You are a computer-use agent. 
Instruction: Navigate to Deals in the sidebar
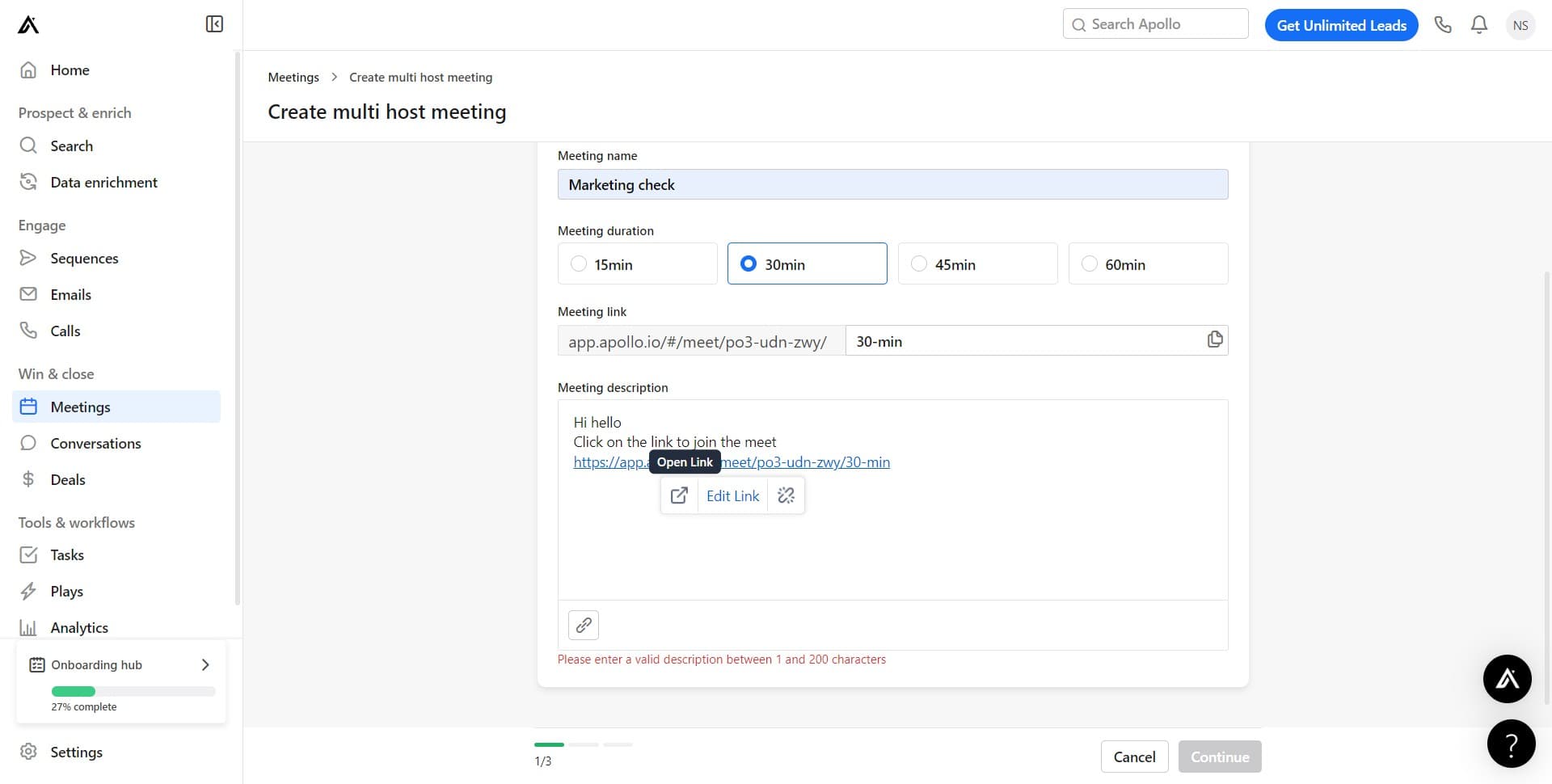point(68,479)
